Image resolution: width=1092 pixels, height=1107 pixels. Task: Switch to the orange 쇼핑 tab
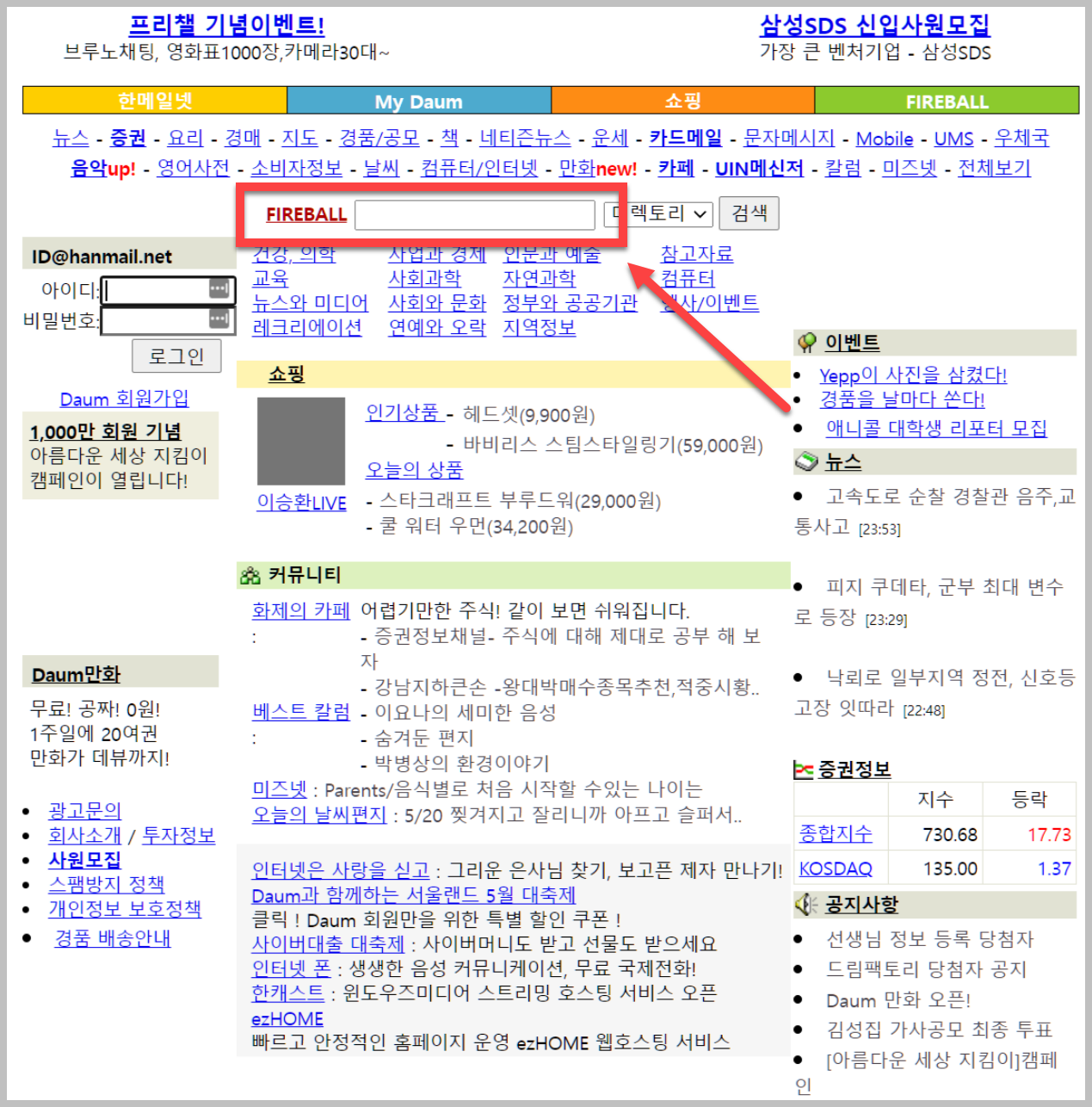click(683, 100)
